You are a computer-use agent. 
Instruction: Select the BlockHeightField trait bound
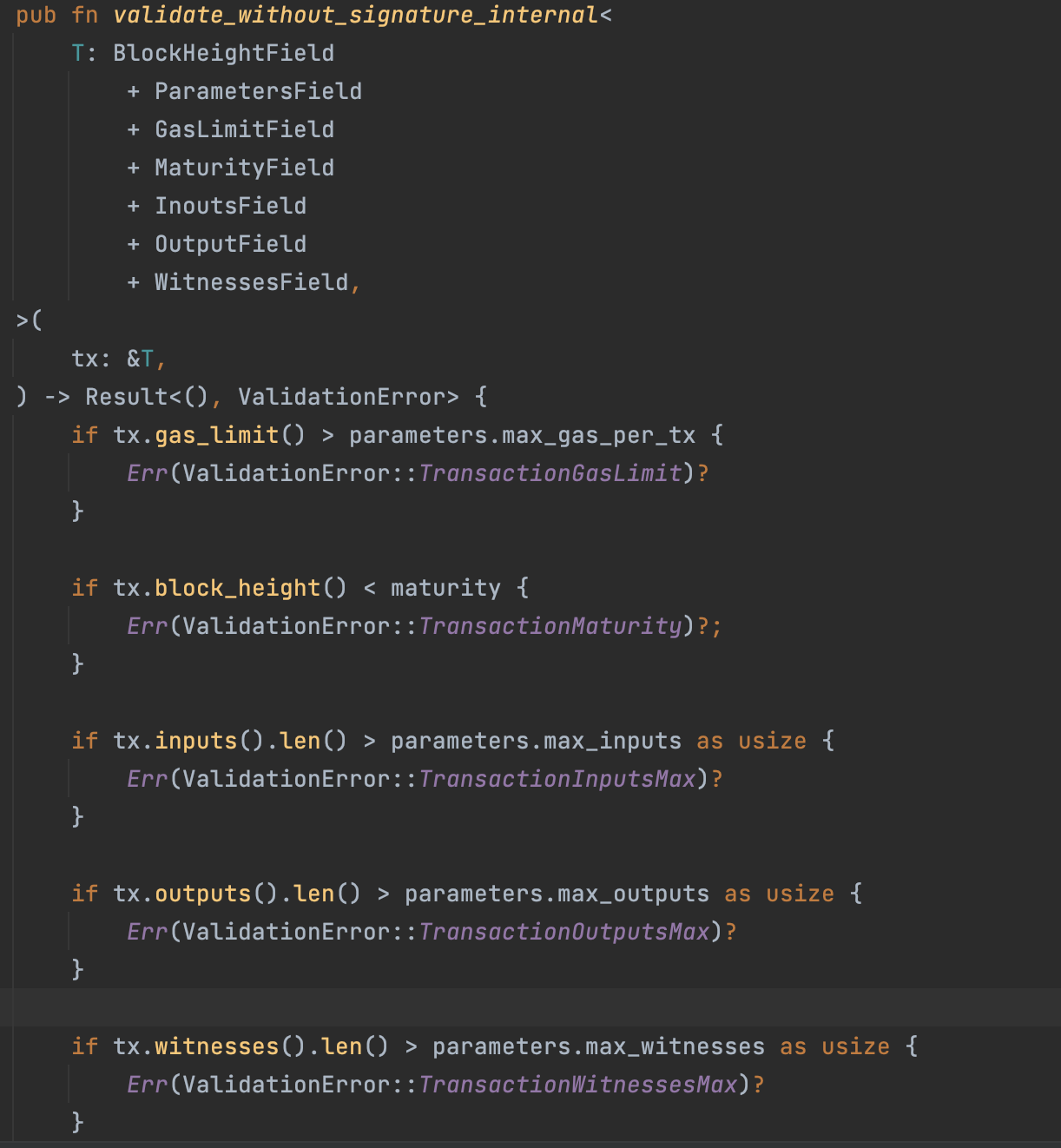pyautogui.click(x=223, y=53)
